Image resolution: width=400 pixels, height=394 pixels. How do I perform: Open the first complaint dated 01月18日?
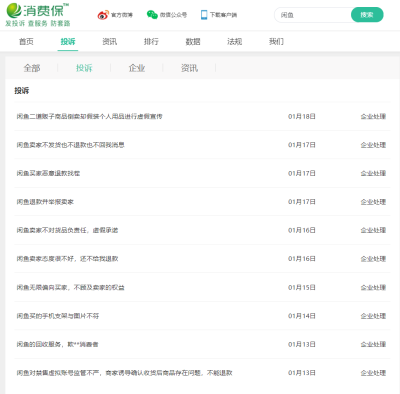click(x=89, y=116)
